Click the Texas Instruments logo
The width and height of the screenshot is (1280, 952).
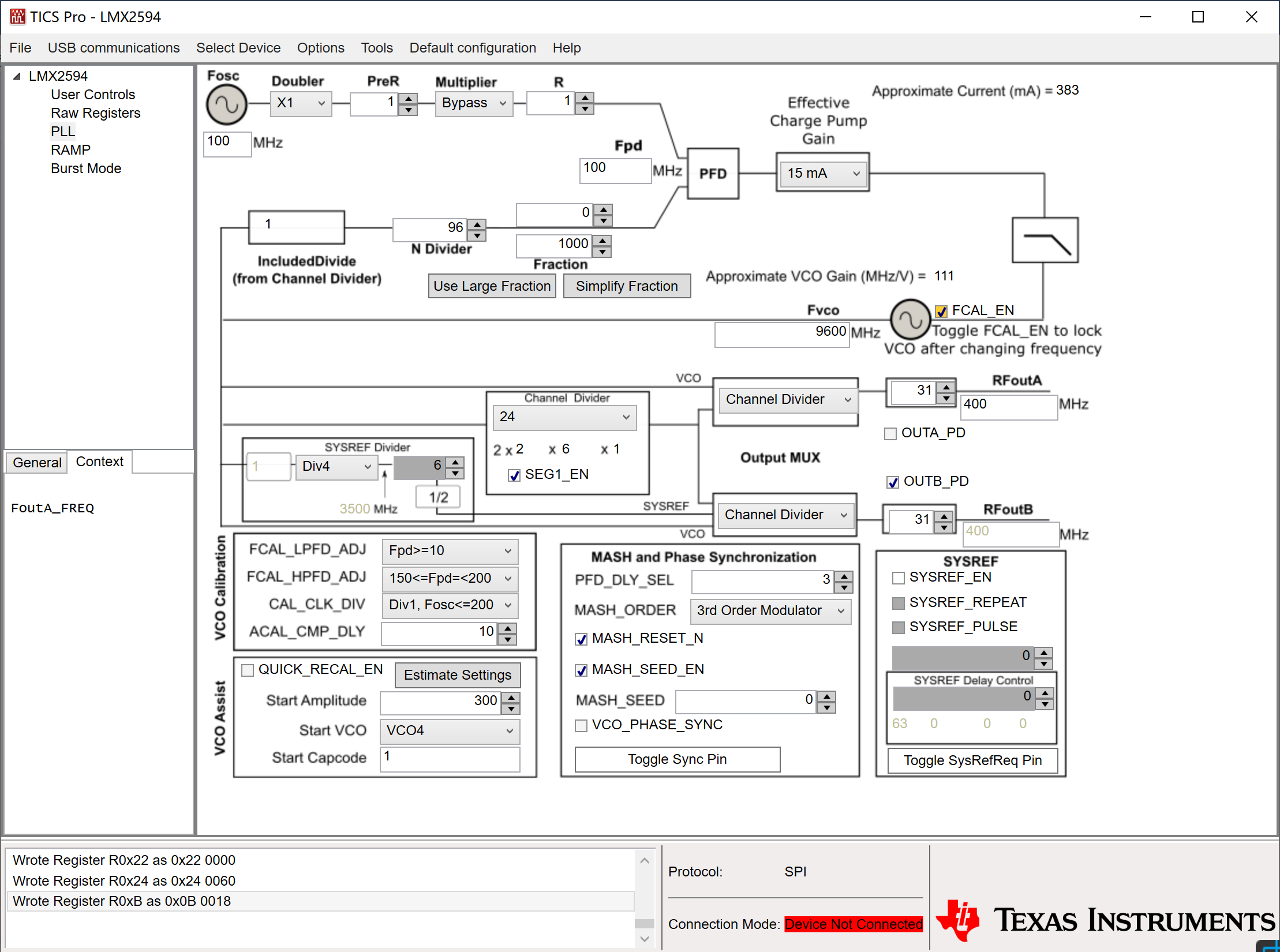coord(1105,920)
